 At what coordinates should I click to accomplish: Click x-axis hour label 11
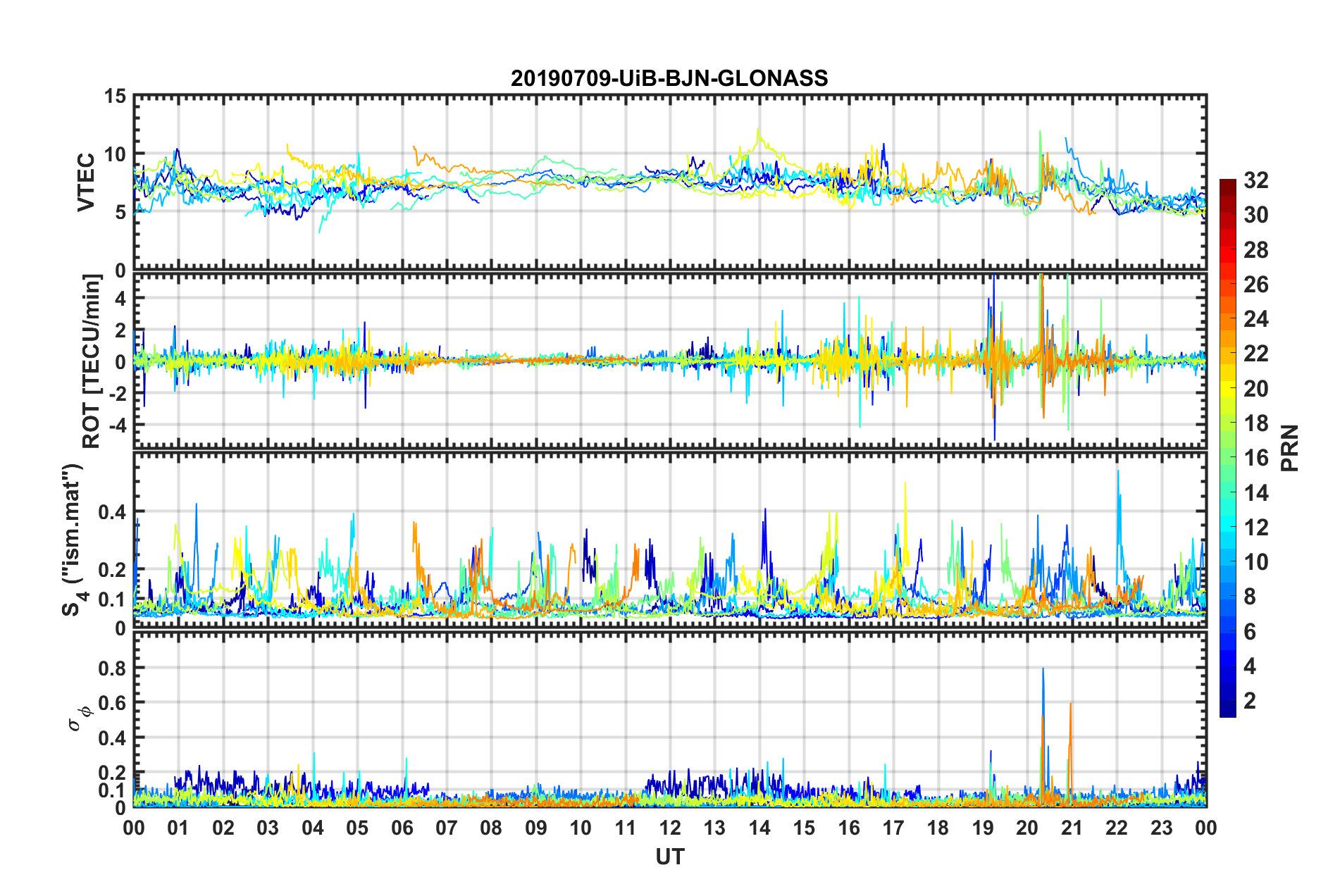click(626, 828)
